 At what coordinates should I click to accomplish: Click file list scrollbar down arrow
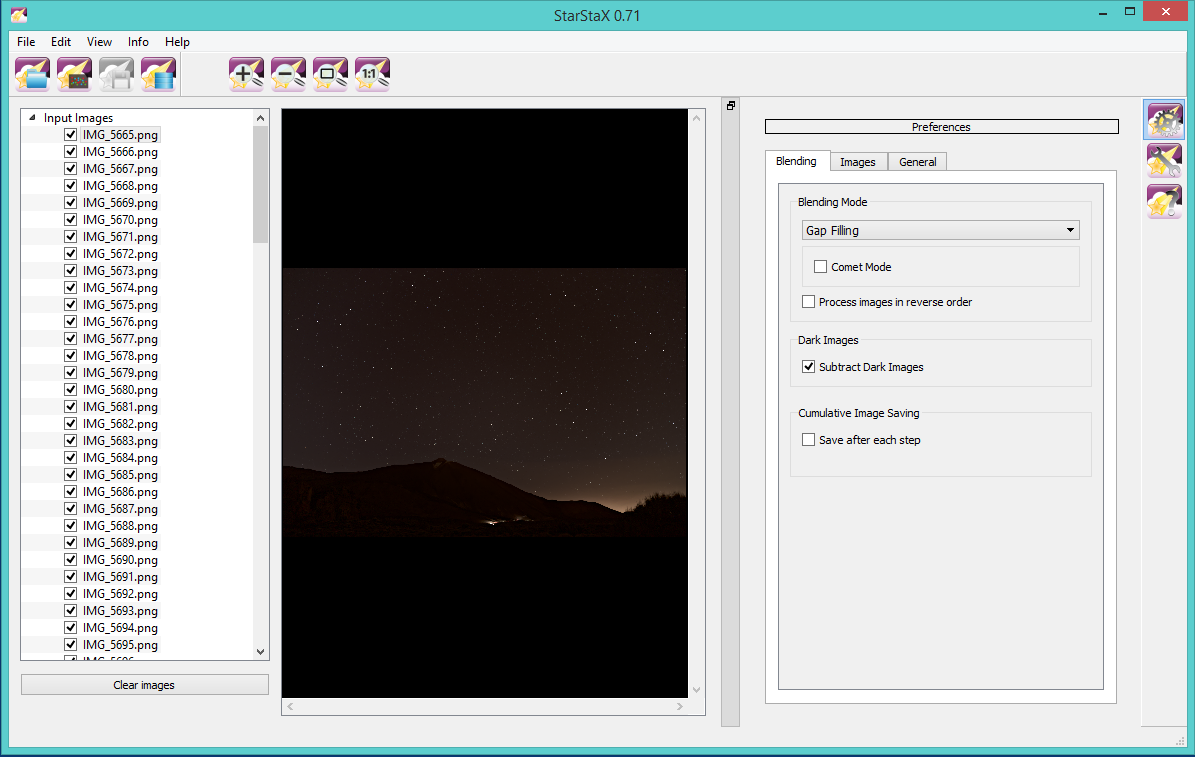click(x=261, y=652)
